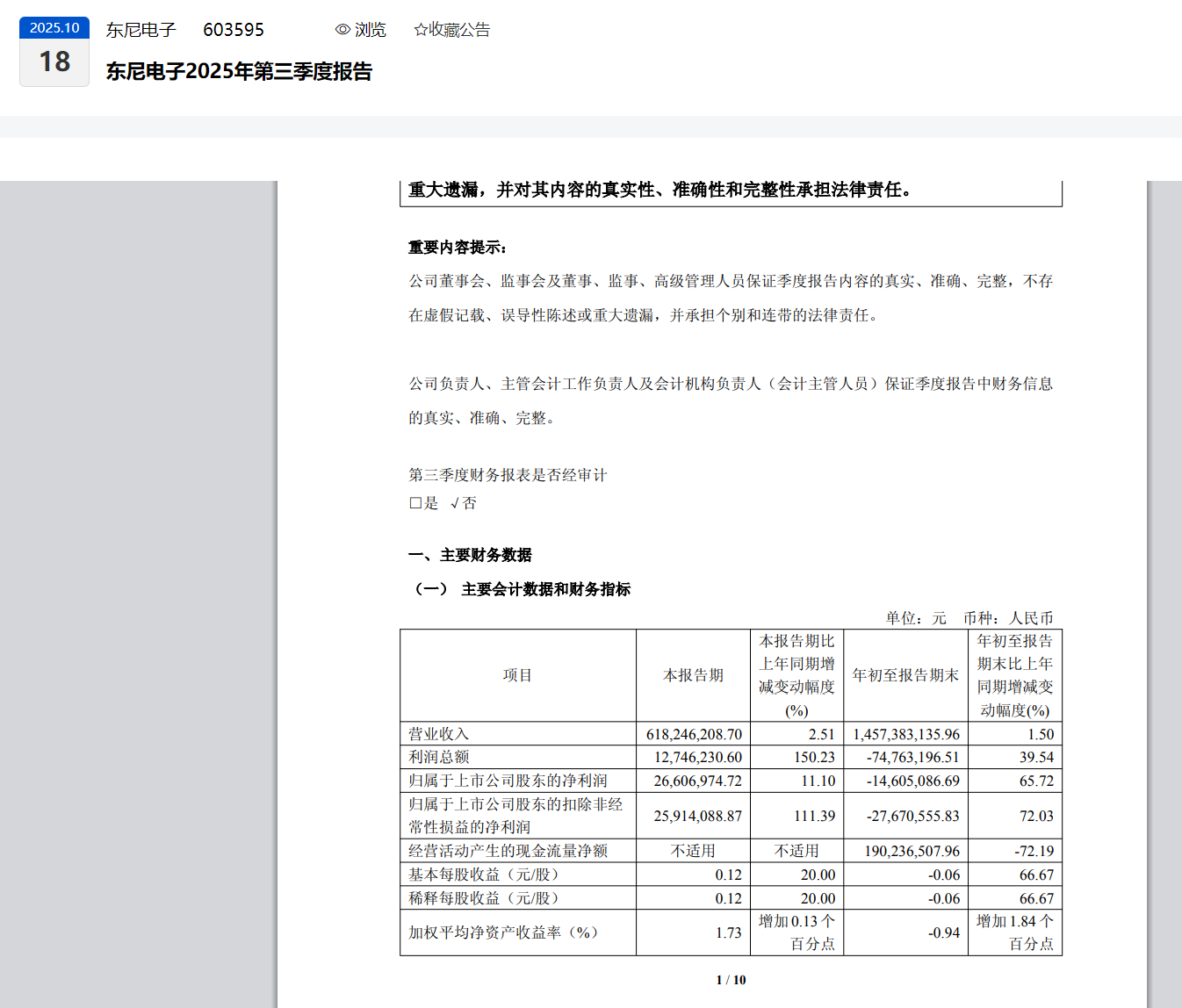
Task: Click the text 第三季度财务报表是否经审计
Action: coord(508,475)
